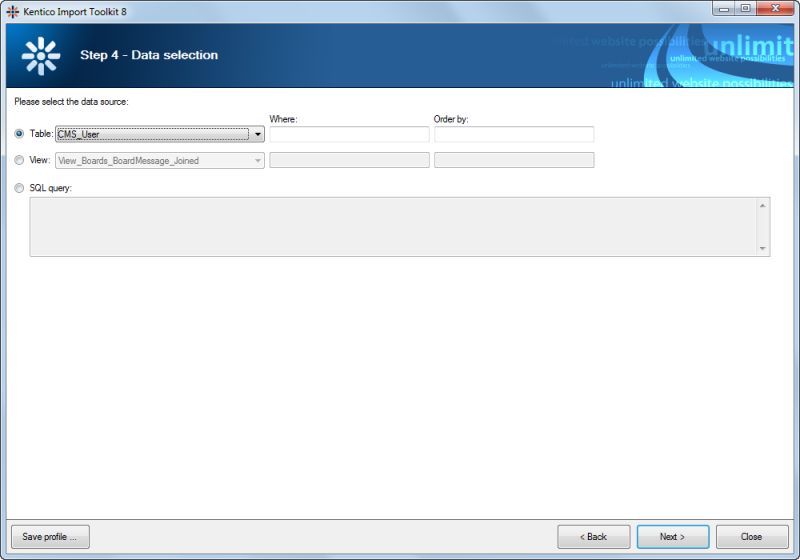Maximize the Kentico Import Toolkit window

[745, 9]
